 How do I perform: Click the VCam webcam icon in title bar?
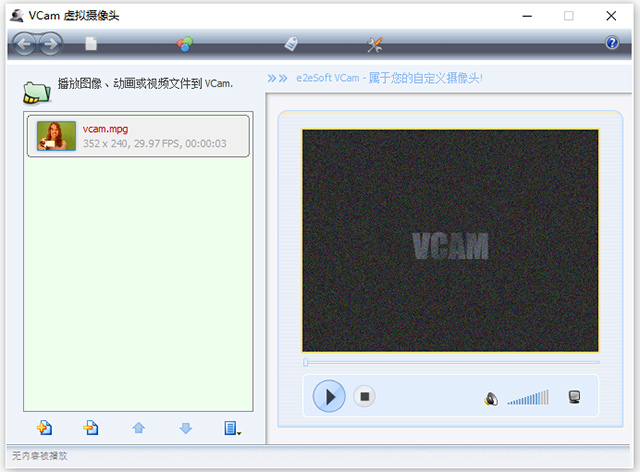coord(17,16)
